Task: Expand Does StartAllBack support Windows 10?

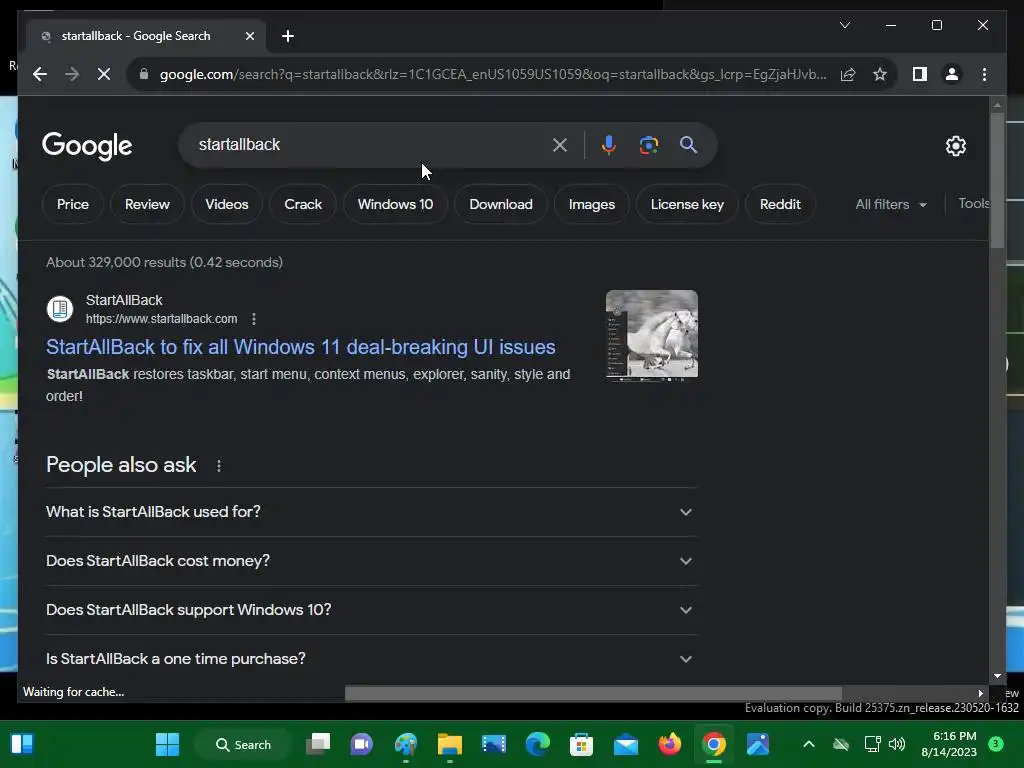Action: point(371,610)
